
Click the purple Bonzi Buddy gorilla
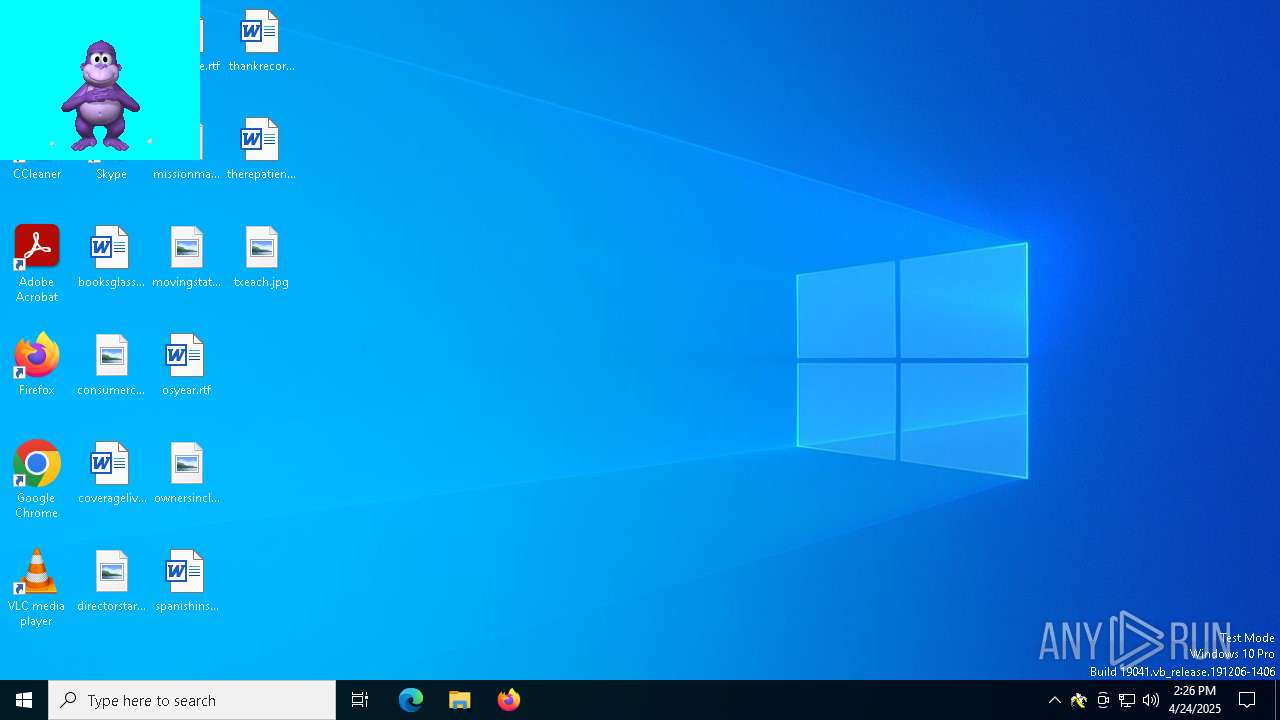point(100,96)
